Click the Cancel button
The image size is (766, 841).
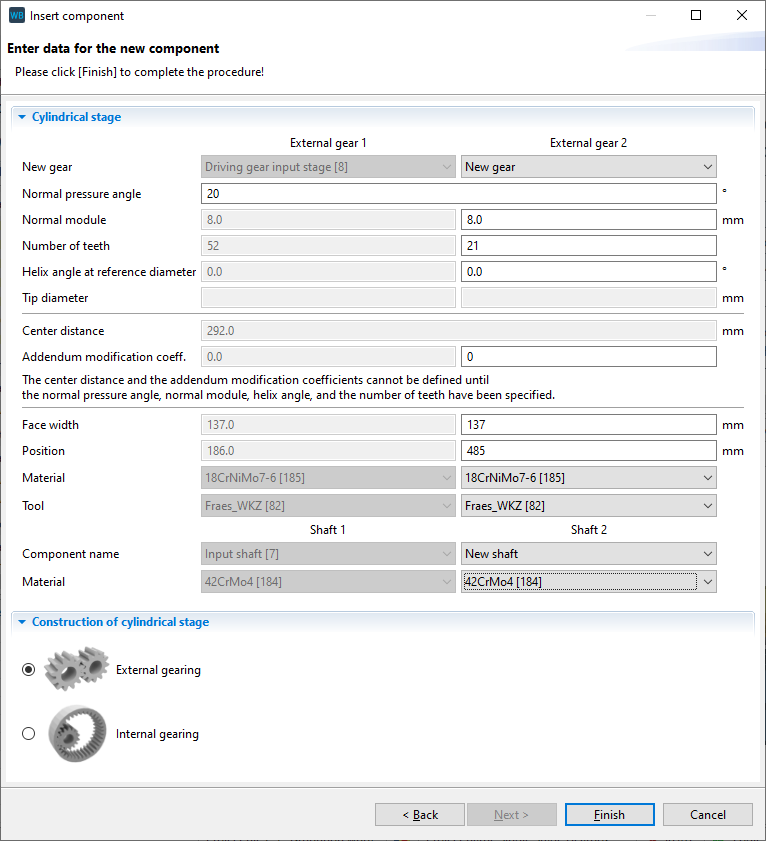(707, 815)
